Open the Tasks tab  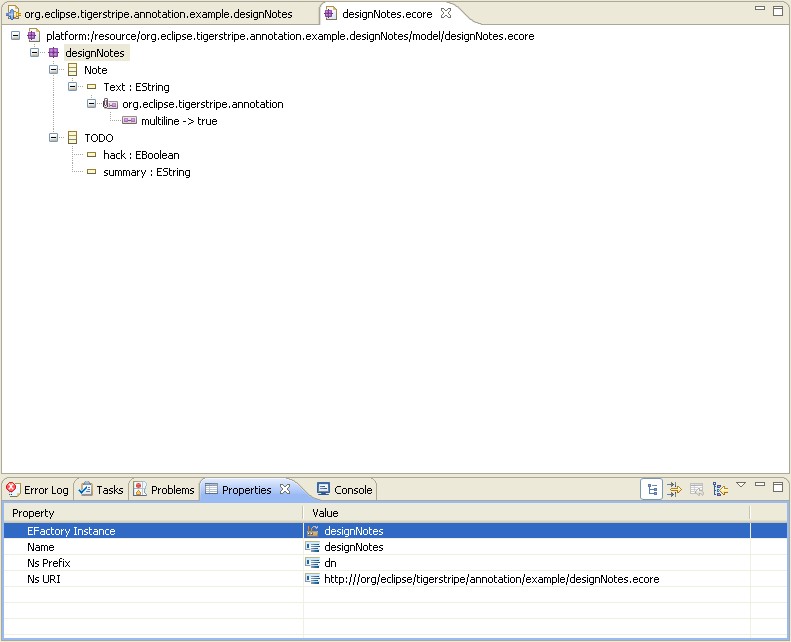point(101,490)
